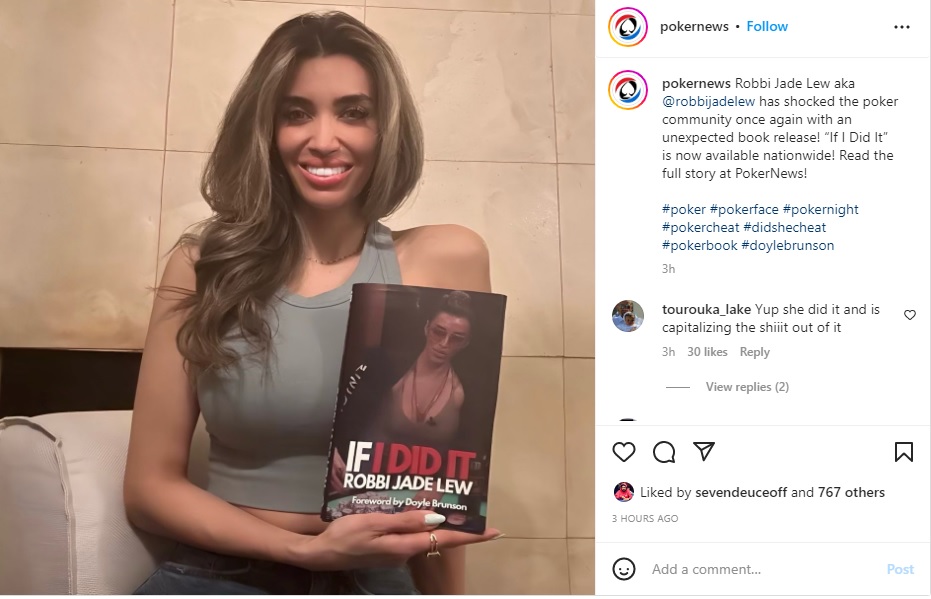Open the @robbijadelew mention link
931x599 pixels.
(708, 102)
